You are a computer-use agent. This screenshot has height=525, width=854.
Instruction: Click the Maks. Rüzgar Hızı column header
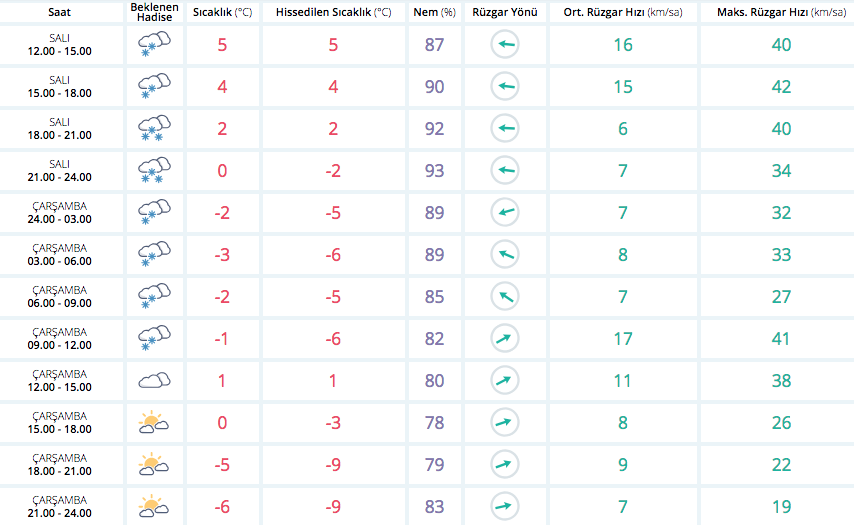coord(781,12)
